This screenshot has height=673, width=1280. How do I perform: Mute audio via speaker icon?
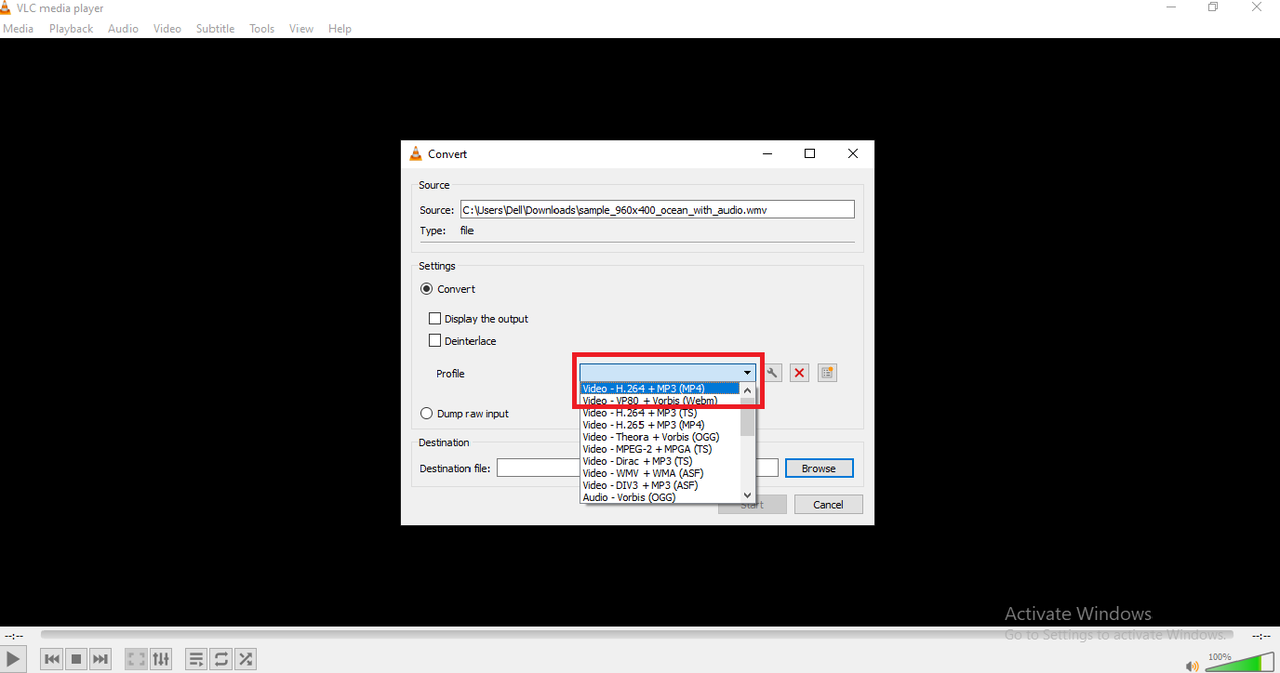(x=1191, y=665)
